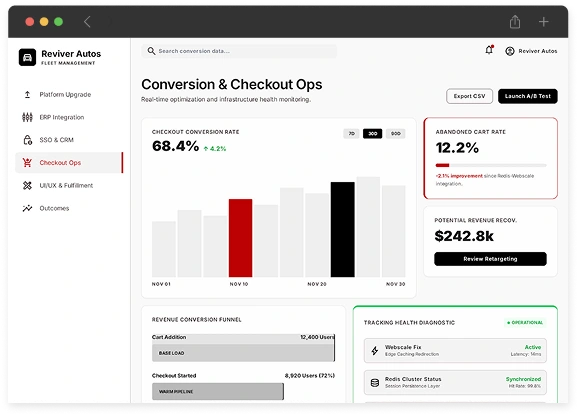Open the Outcomes section
Image resolution: width=579 pixels, height=416 pixels.
[x=69, y=208]
